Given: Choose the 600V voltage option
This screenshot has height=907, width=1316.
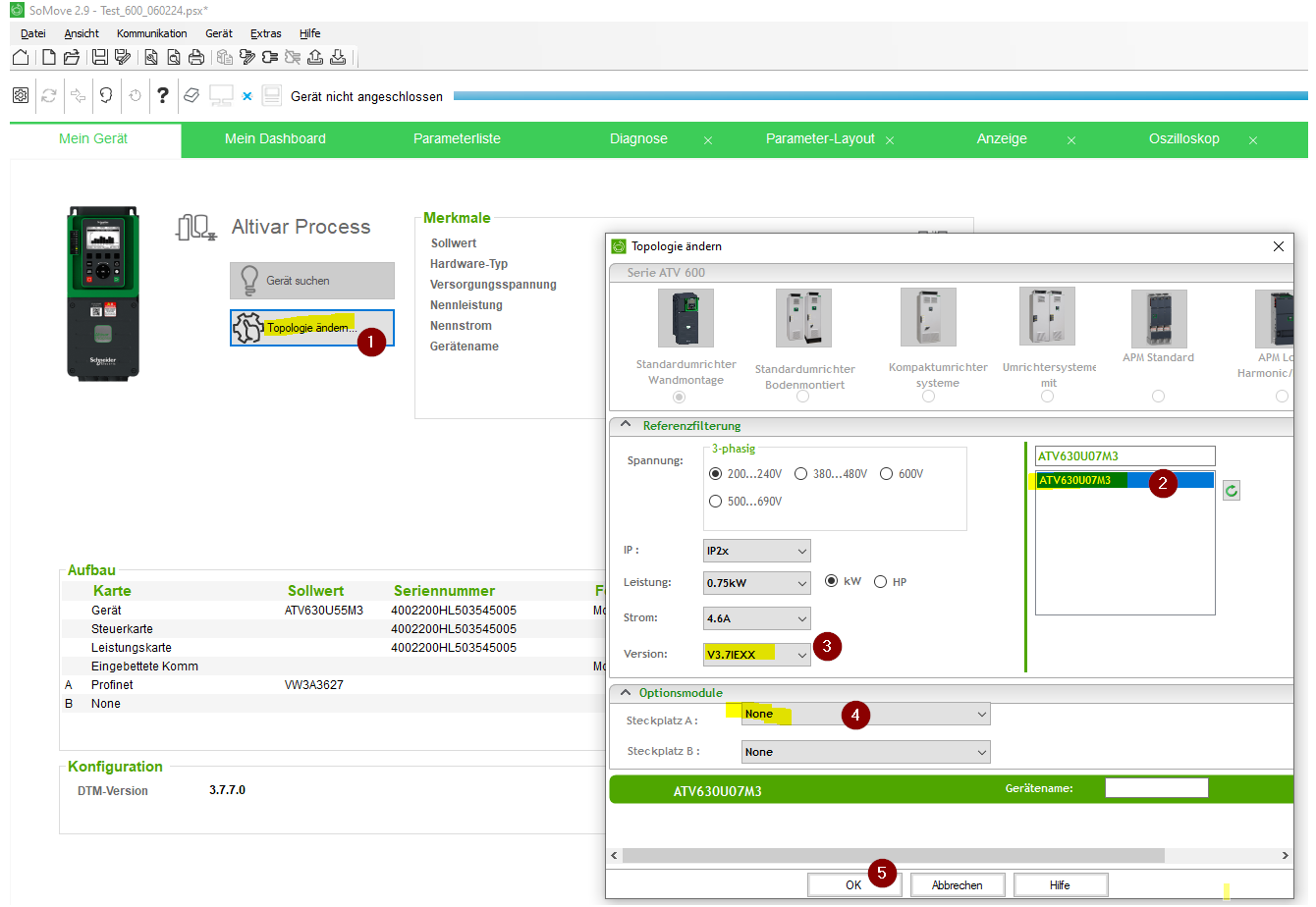Looking at the screenshot, I should (x=886, y=474).
